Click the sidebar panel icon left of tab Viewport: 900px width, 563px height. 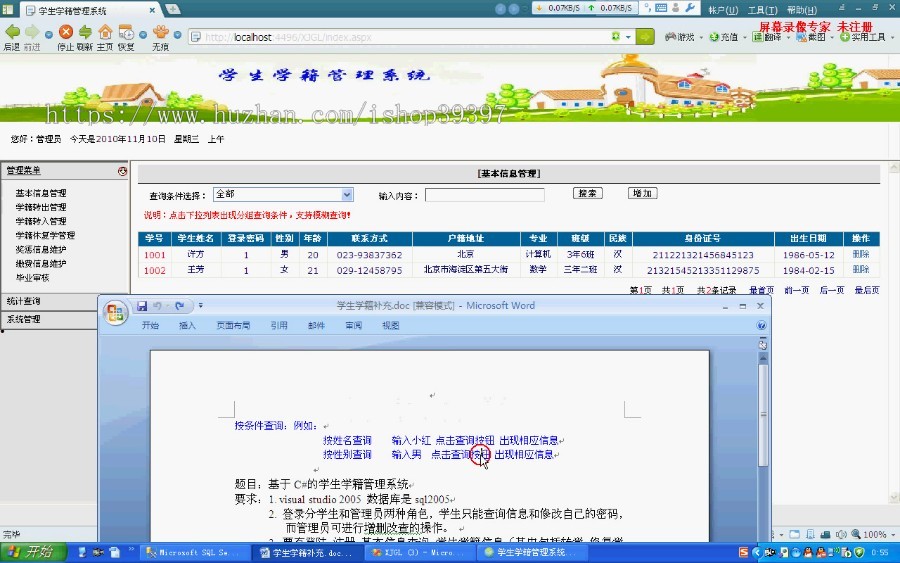pos(7,9)
